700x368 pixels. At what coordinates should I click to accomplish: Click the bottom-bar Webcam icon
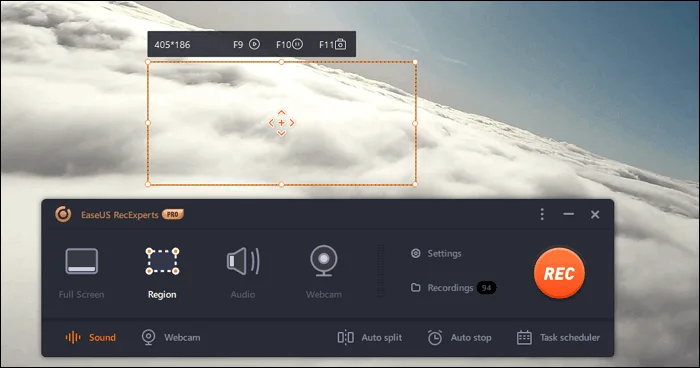point(149,337)
